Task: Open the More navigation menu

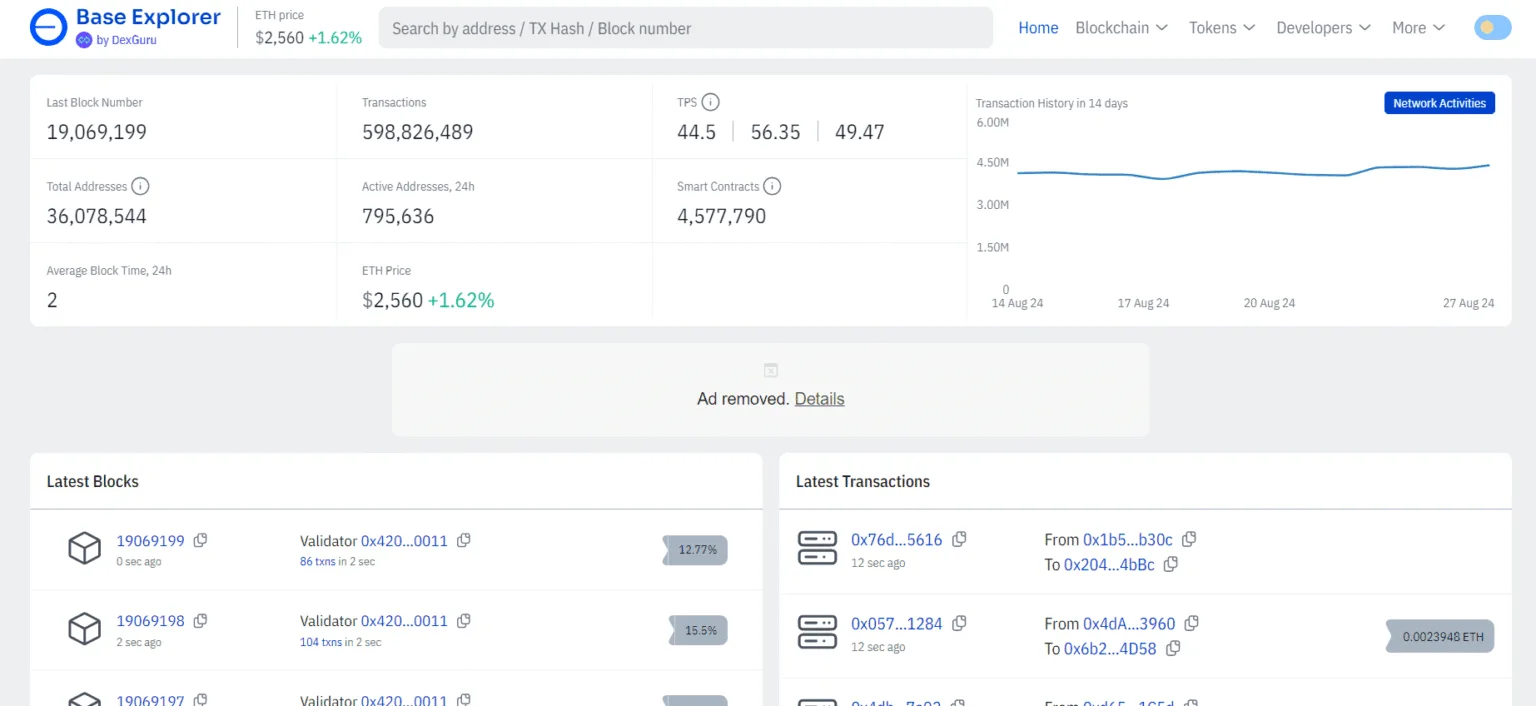Action: 1418,28
